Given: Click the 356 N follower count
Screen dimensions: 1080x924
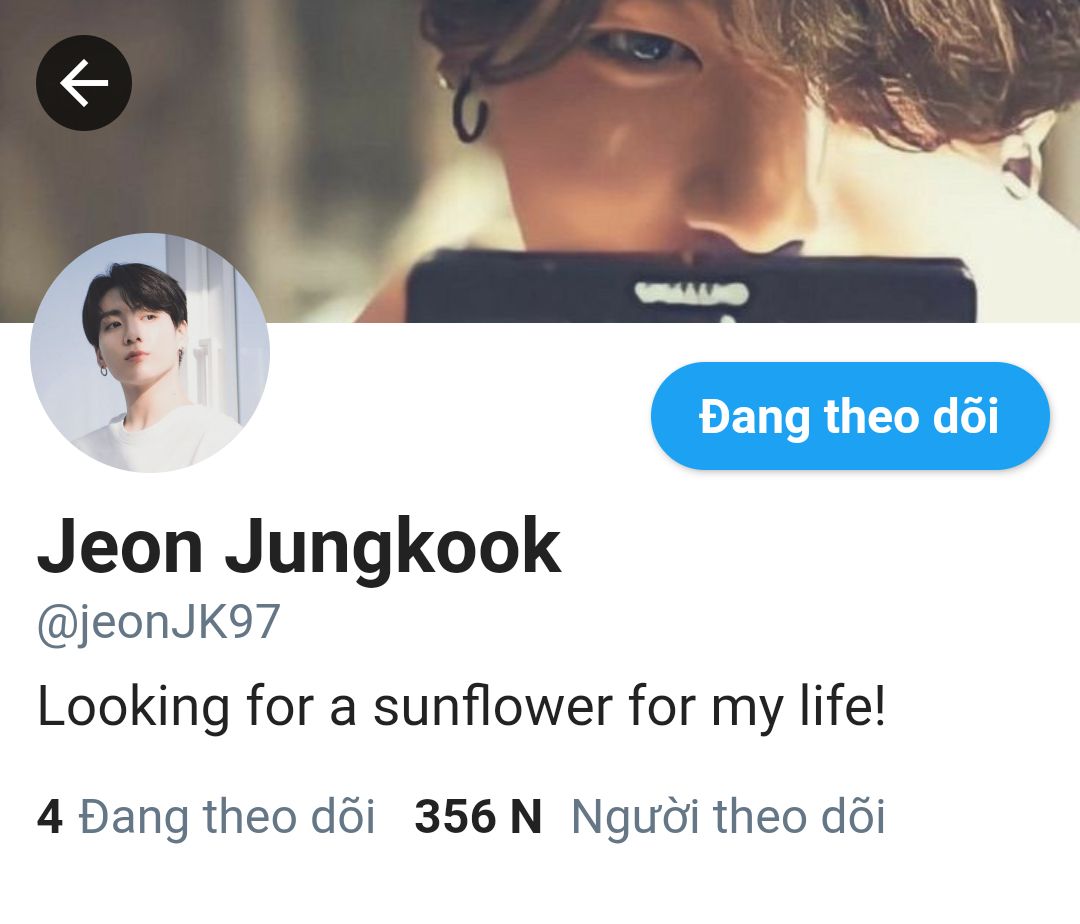Looking at the screenshot, I should (478, 817).
